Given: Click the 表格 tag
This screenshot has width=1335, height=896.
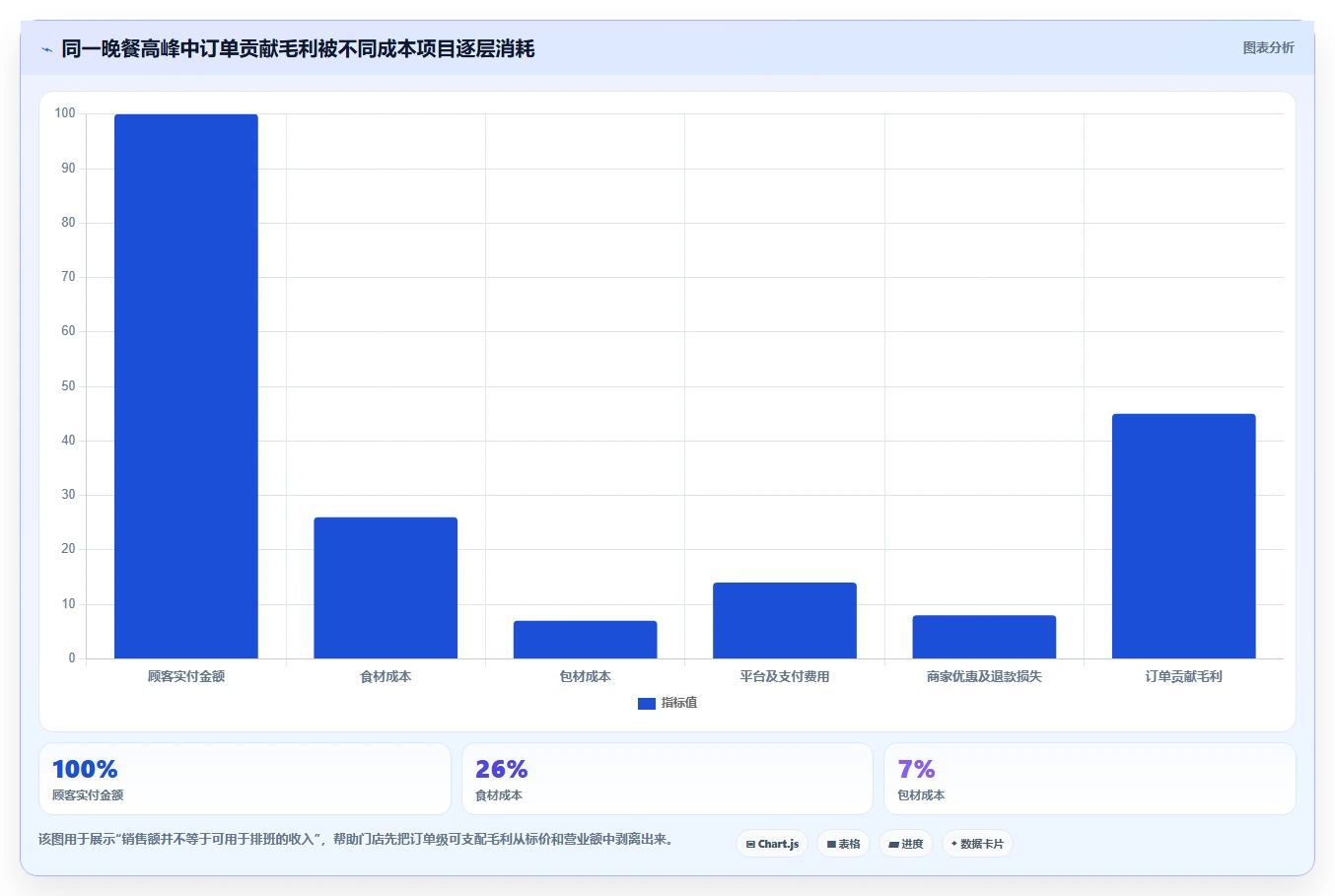Looking at the screenshot, I should [x=843, y=844].
